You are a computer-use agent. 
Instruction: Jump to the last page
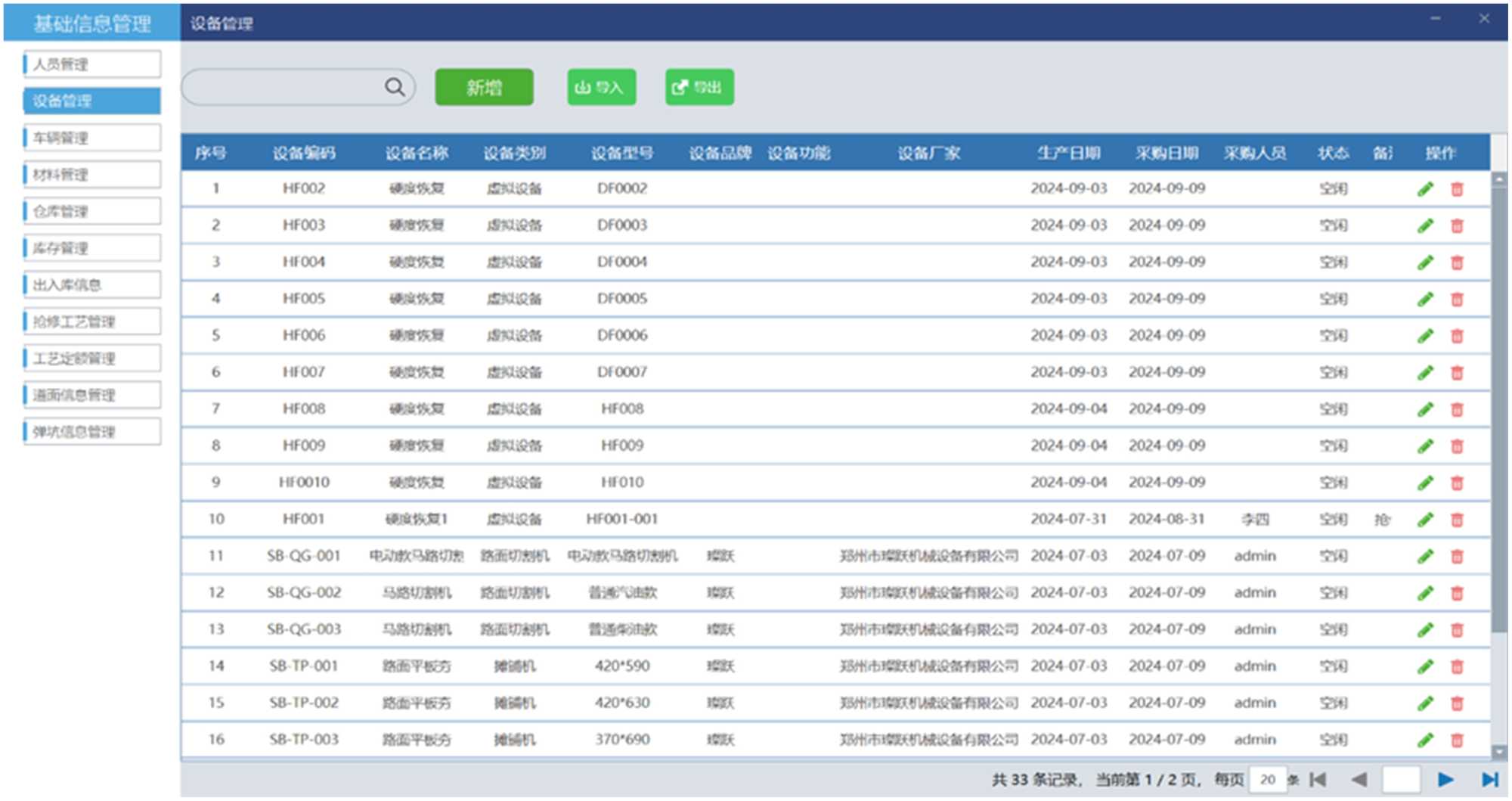point(1489,779)
